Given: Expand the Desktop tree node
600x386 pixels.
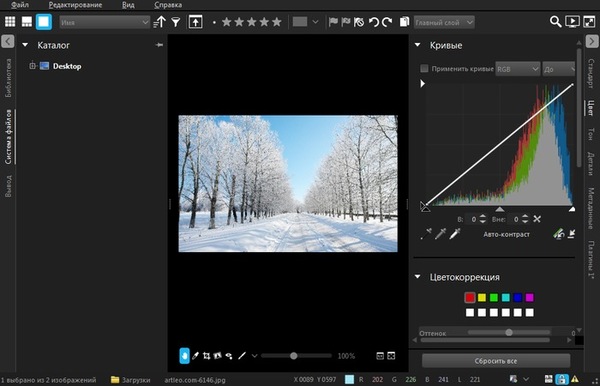Looking at the screenshot, I should [x=33, y=66].
